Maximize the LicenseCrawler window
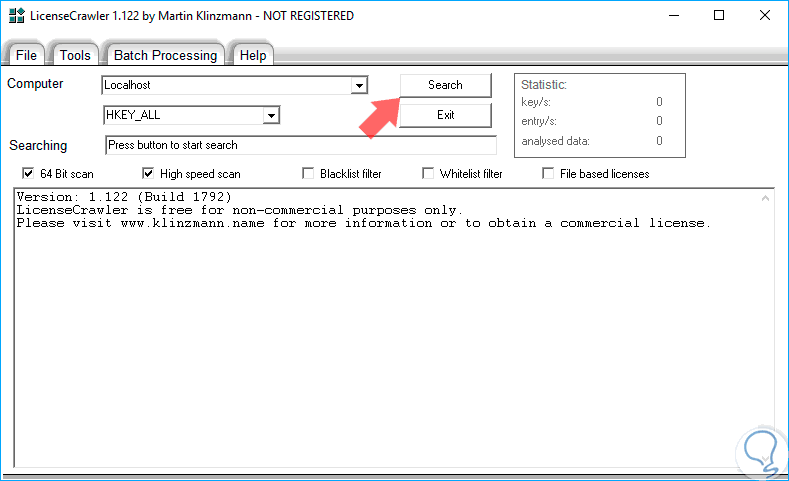This screenshot has width=789, height=481. tap(719, 16)
